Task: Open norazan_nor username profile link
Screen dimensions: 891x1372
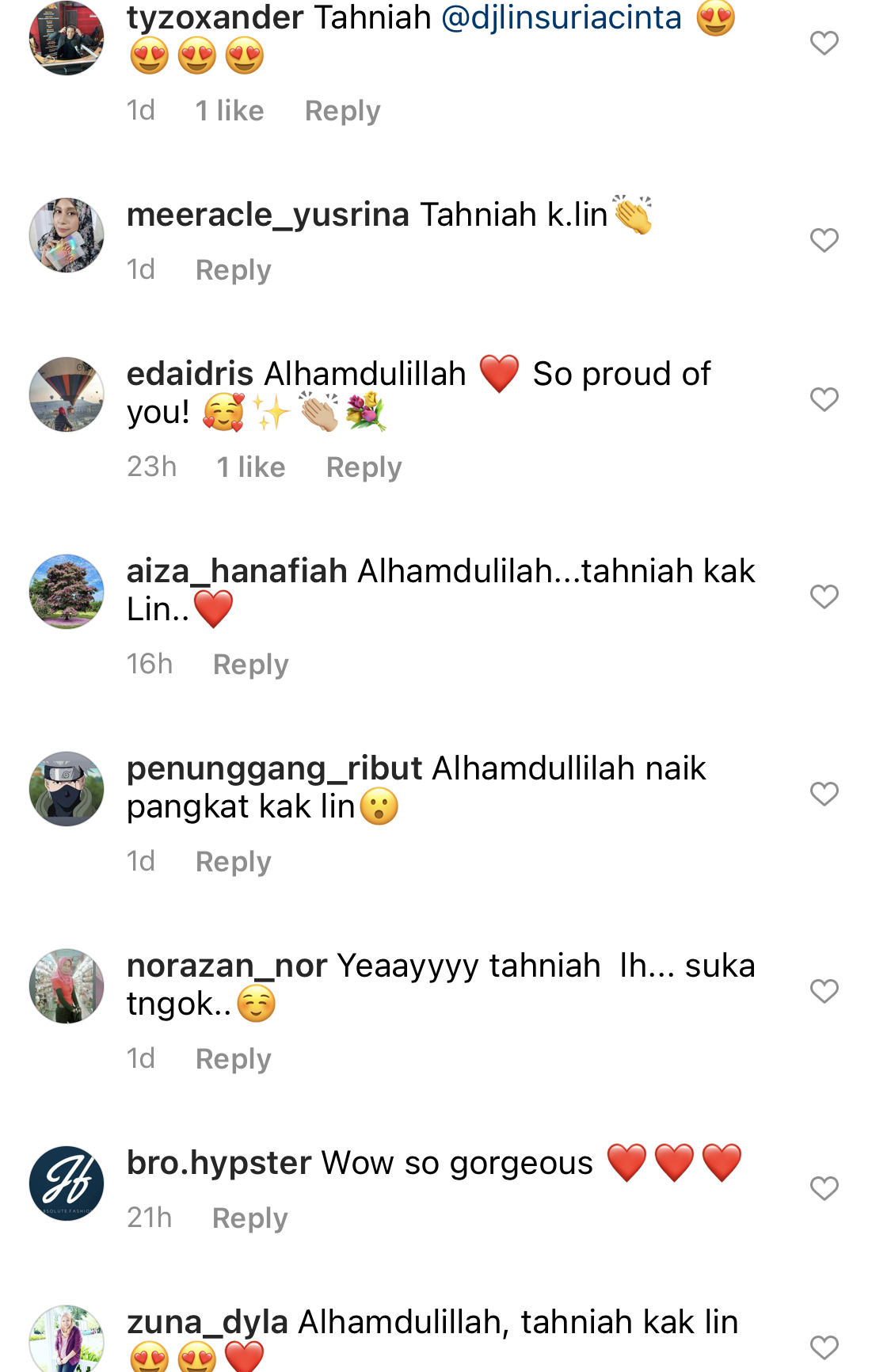Action: pos(227,966)
